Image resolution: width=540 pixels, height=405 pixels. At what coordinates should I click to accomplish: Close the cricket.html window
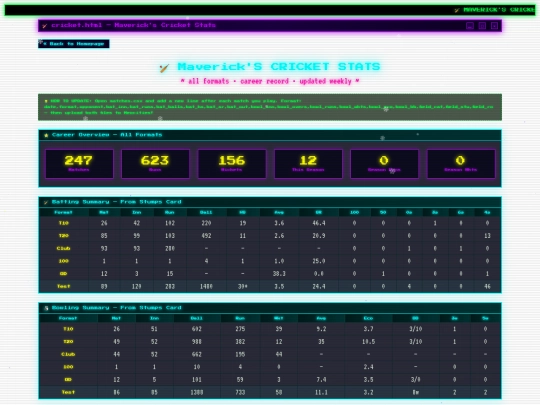[x=495, y=26]
